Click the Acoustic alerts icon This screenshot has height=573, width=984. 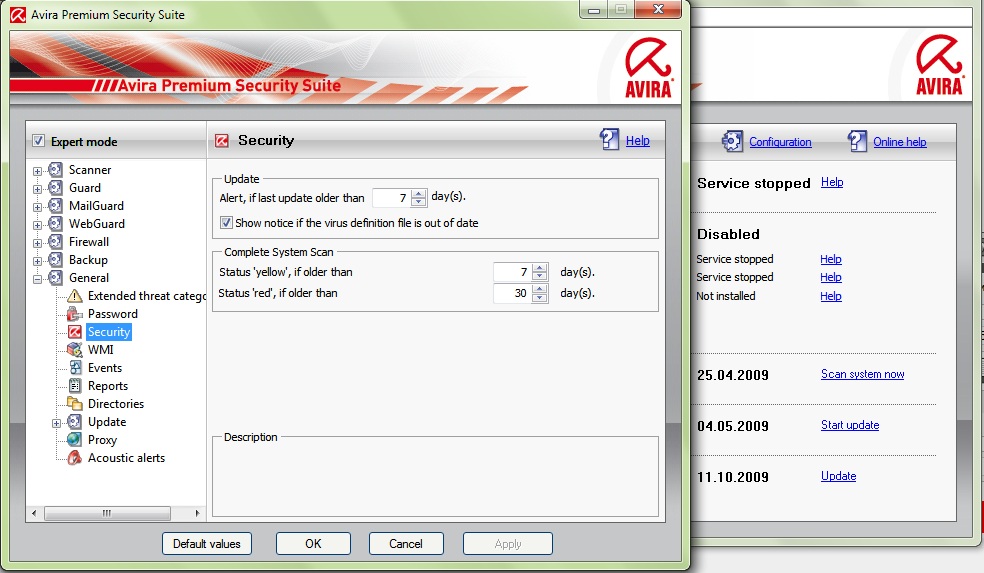point(75,458)
